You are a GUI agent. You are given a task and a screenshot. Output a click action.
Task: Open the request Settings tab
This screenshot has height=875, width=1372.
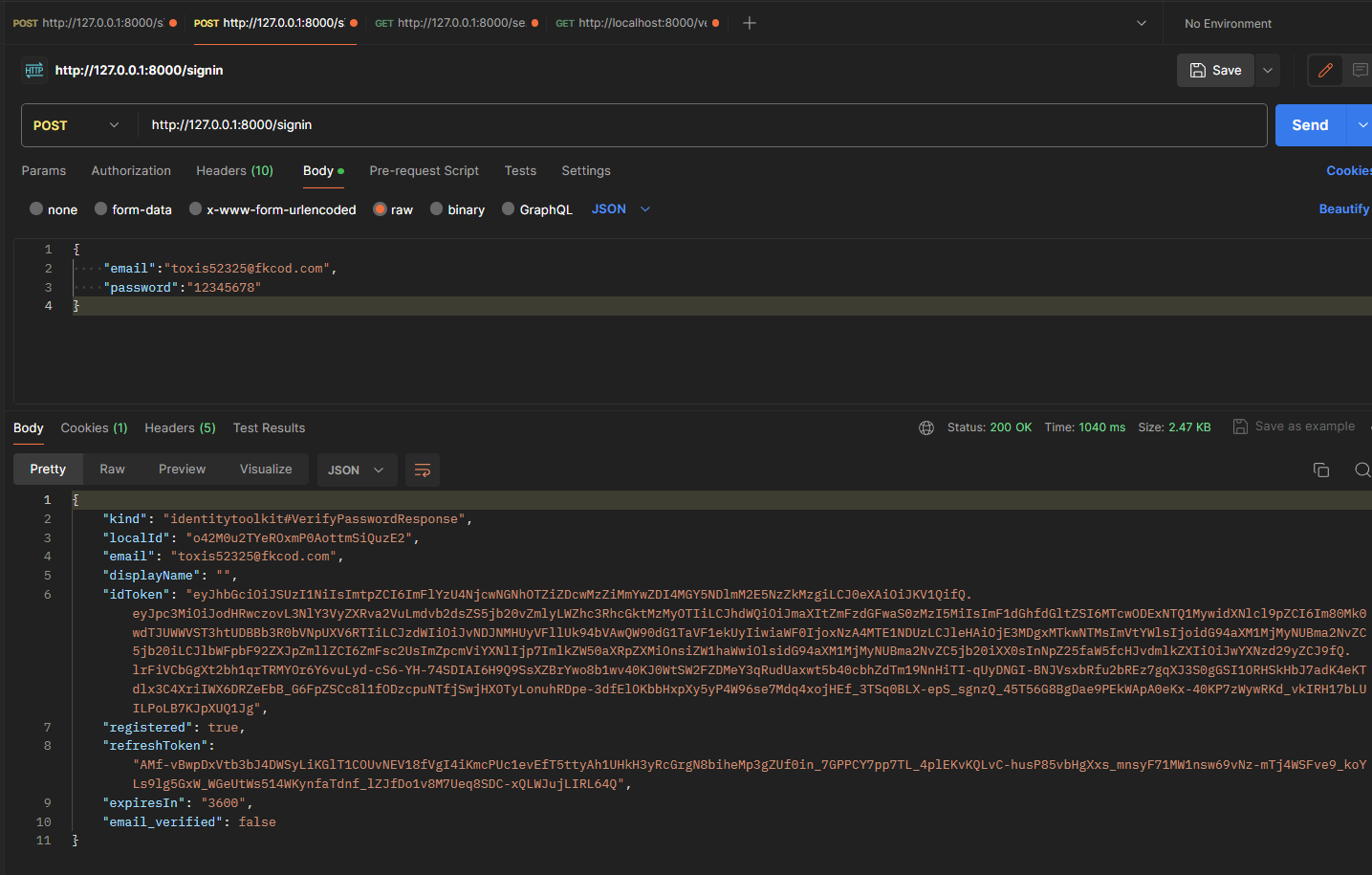[x=586, y=171]
